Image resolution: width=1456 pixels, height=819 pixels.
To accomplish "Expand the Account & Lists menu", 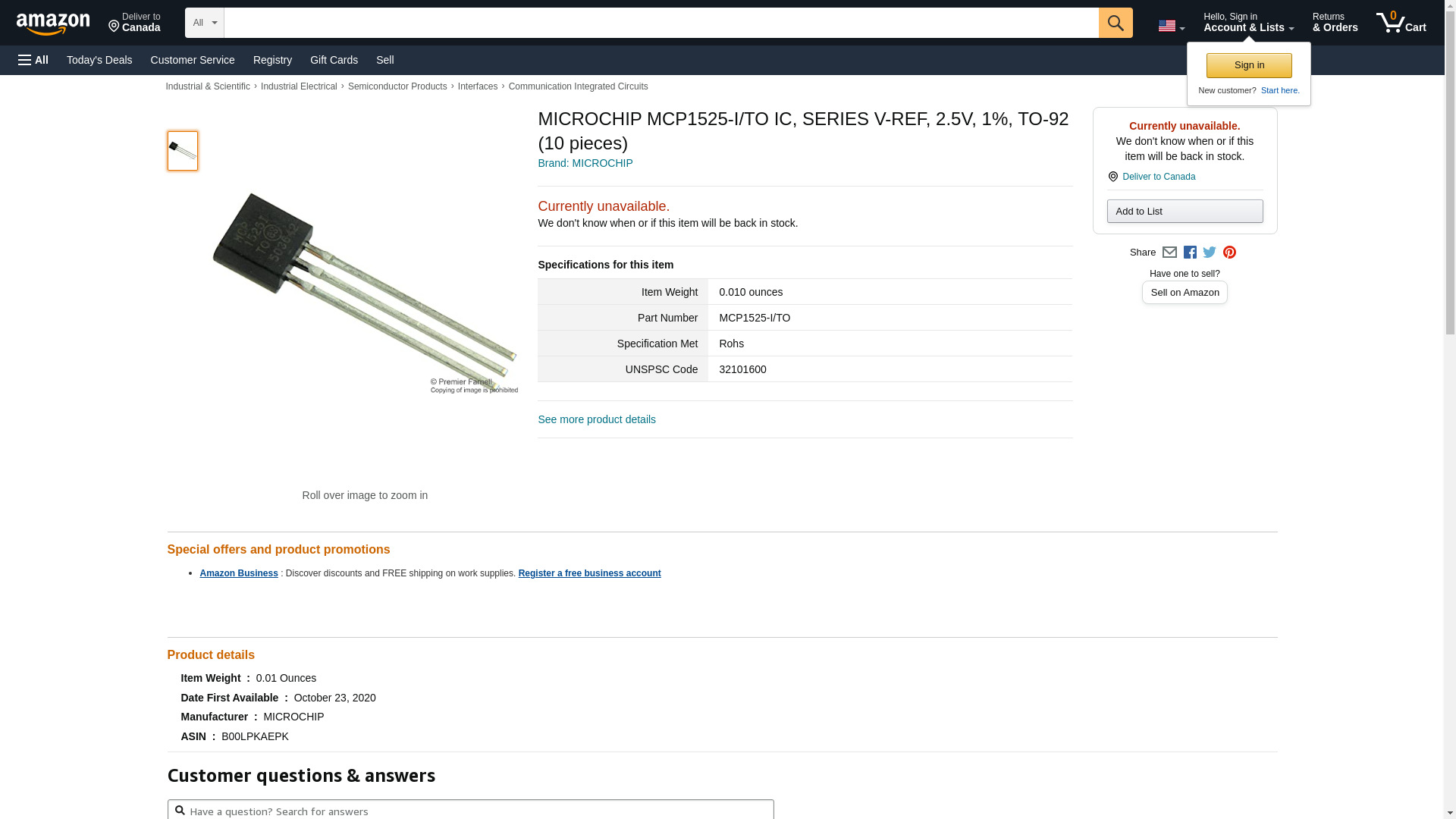I will click(1248, 23).
